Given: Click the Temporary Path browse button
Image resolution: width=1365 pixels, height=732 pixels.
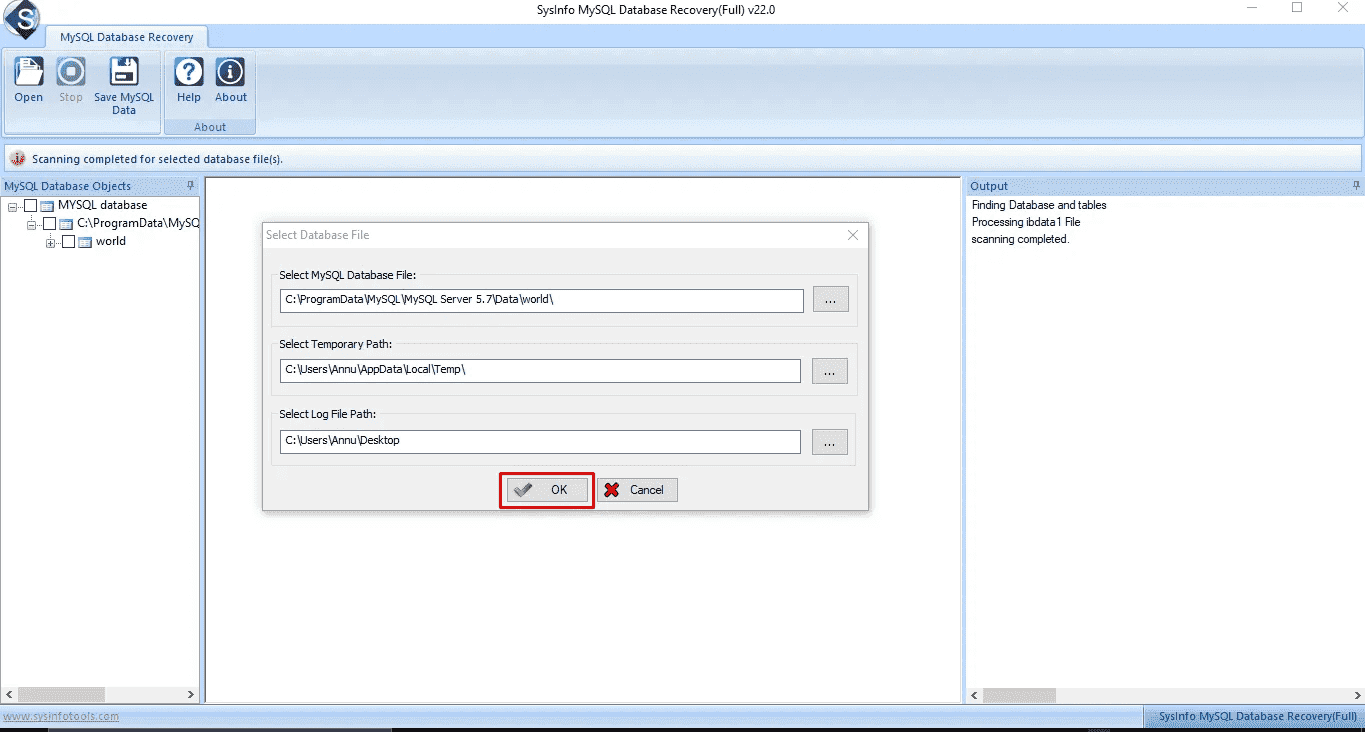Looking at the screenshot, I should click(x=830, y=370).
